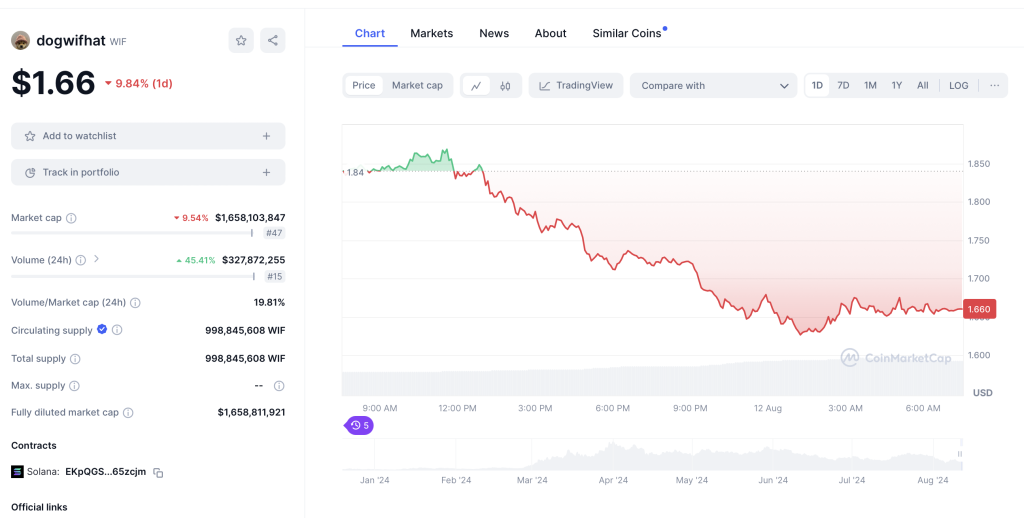
Task: Open the Markets tab
Action: coord(431,33)
